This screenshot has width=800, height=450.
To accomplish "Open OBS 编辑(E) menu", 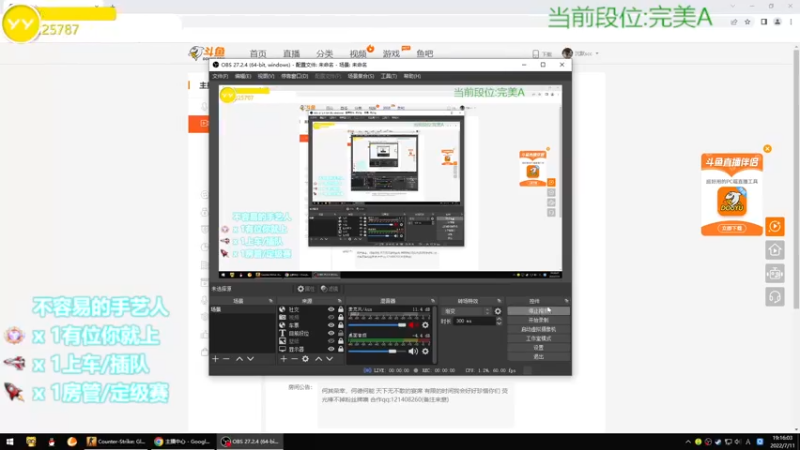I will [x=243, y=76].
